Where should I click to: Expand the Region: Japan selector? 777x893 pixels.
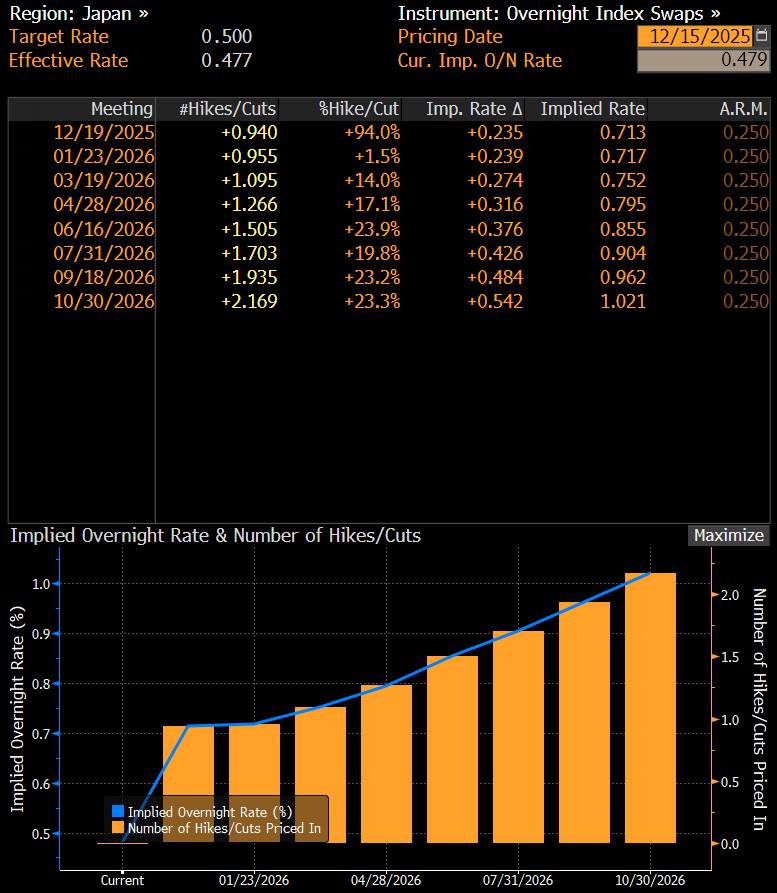point(78,13)
